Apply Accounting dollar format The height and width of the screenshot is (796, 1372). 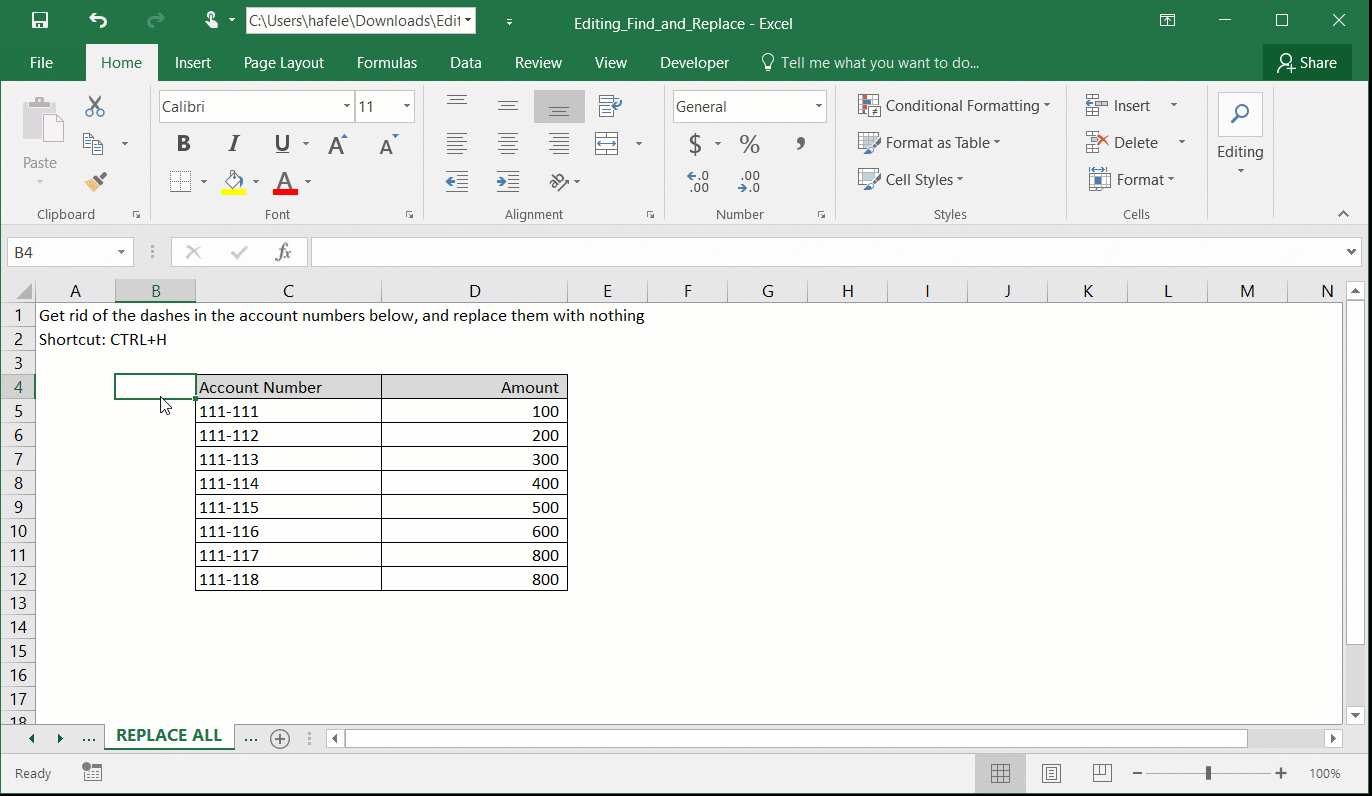[695, 144]
